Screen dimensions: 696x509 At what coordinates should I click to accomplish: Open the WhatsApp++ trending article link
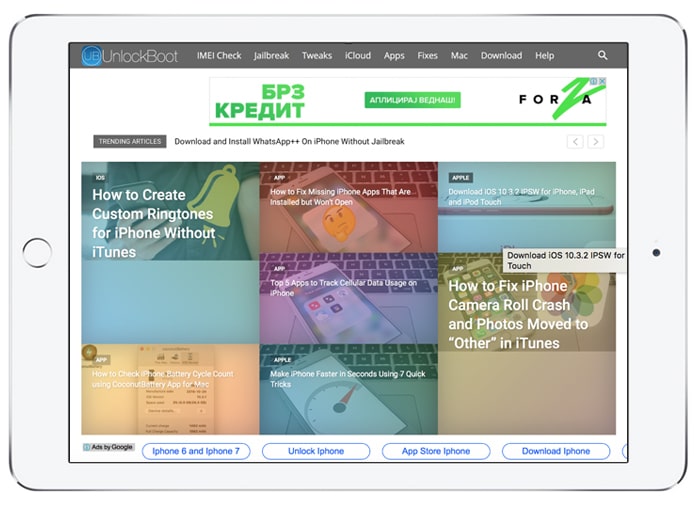[x=289, y=142]
